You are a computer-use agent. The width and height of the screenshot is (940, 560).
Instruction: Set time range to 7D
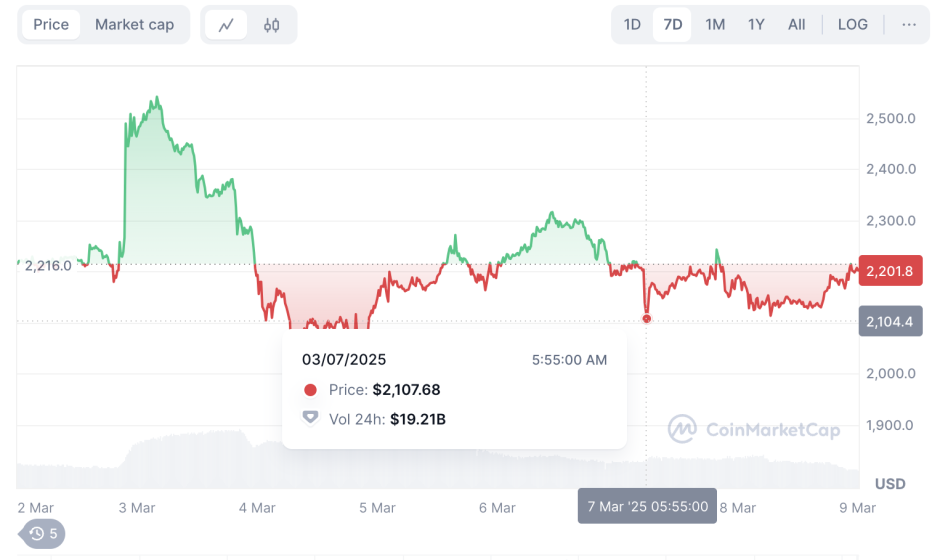(x=673, y=24)
